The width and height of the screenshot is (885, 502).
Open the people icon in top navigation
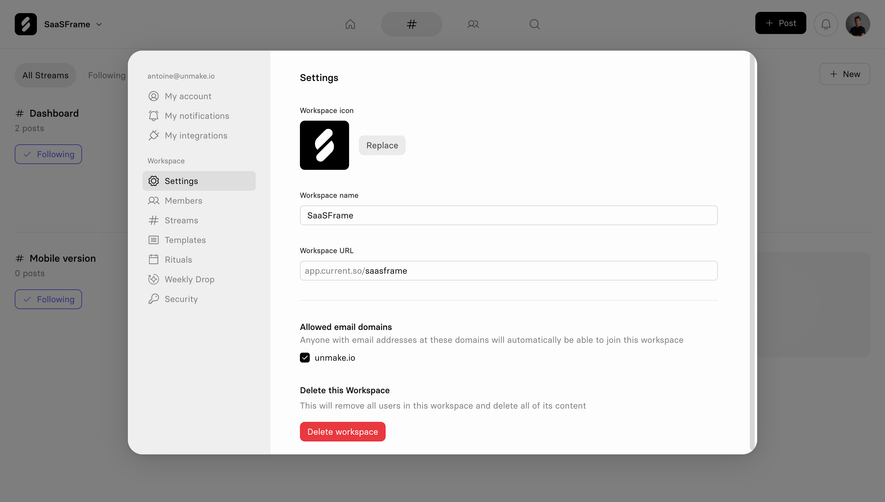click(473, 24)
